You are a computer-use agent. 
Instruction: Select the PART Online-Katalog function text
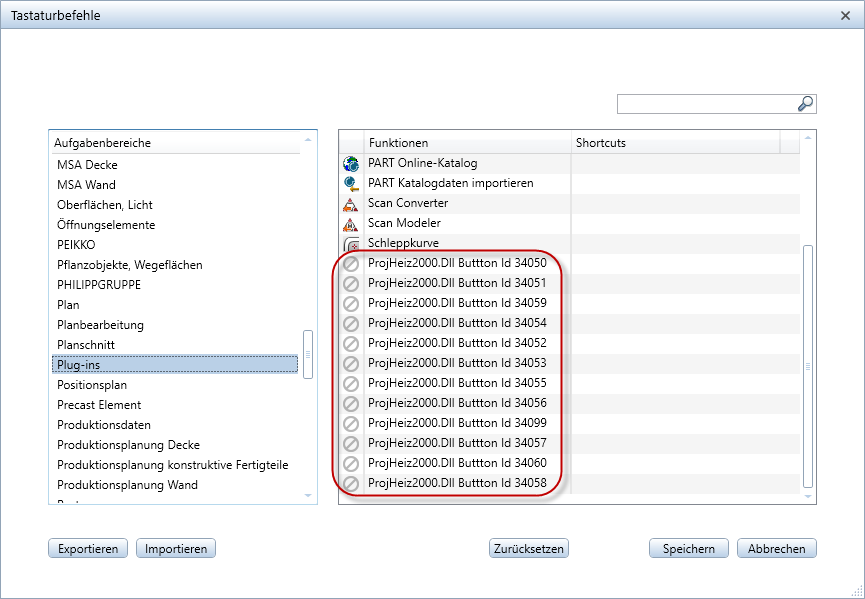coord(423,163)
